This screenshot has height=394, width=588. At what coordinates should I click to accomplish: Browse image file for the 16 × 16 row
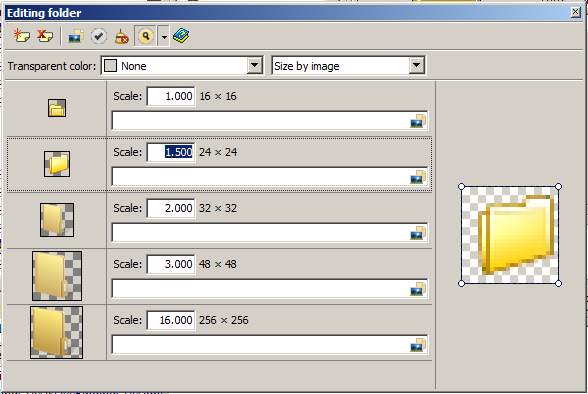[x=418, y=121]
